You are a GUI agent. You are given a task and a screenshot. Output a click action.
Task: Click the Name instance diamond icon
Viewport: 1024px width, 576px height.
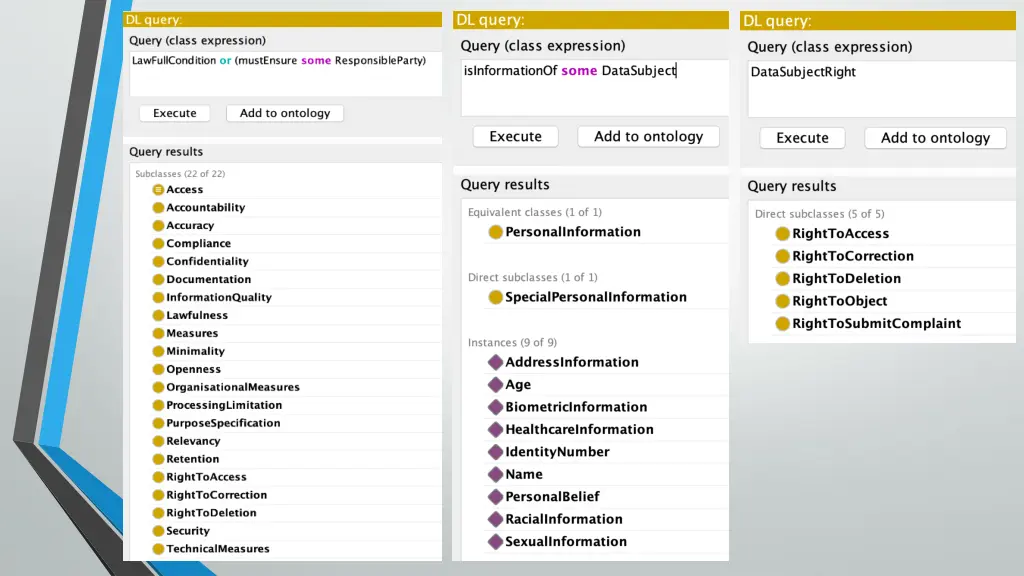495,474
